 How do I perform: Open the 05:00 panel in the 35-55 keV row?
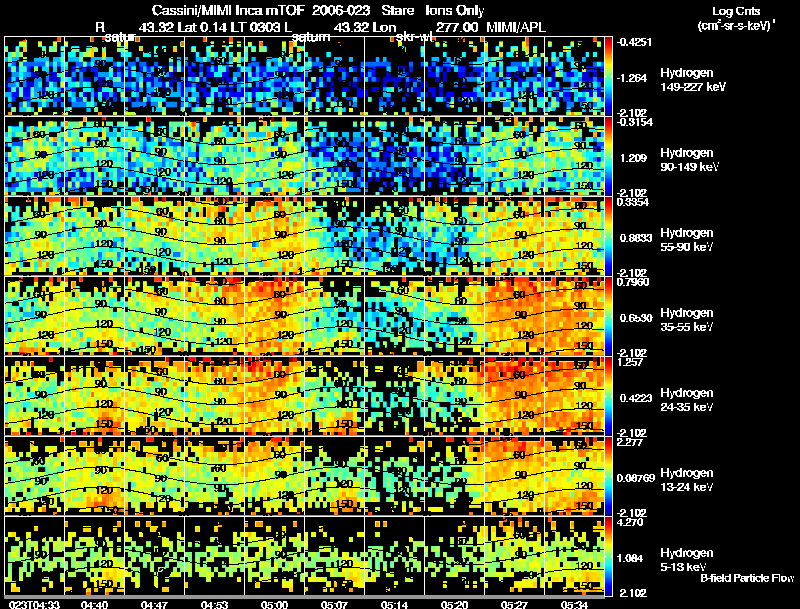click(x=274, y=316)
